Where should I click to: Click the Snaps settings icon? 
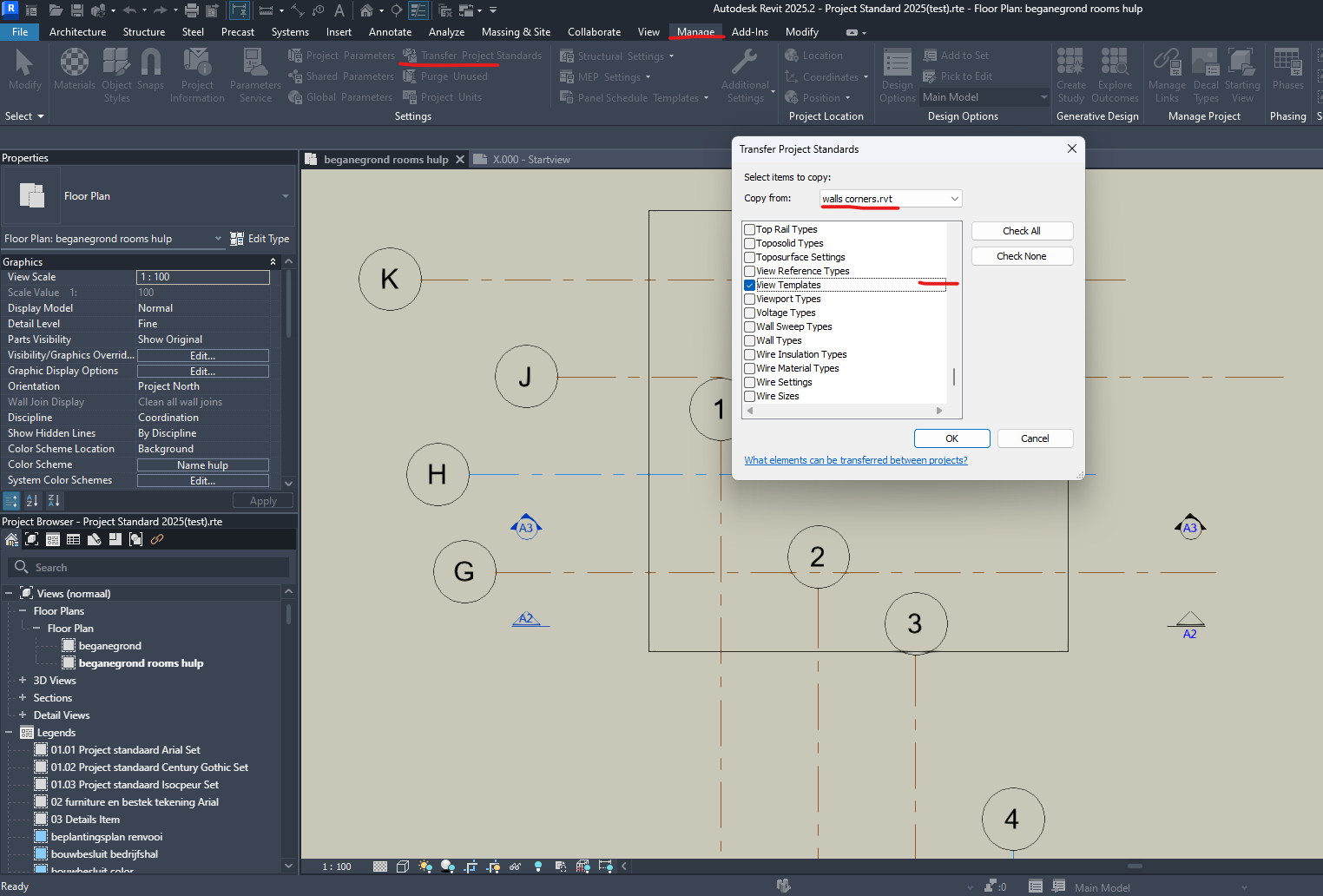point(150,69)
